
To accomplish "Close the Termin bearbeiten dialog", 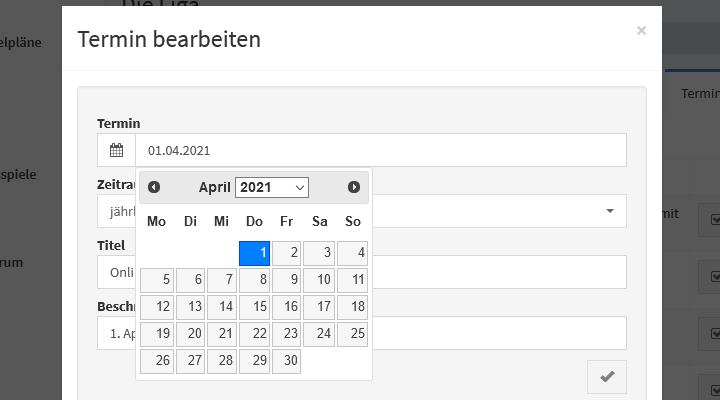I will point(641,31).
